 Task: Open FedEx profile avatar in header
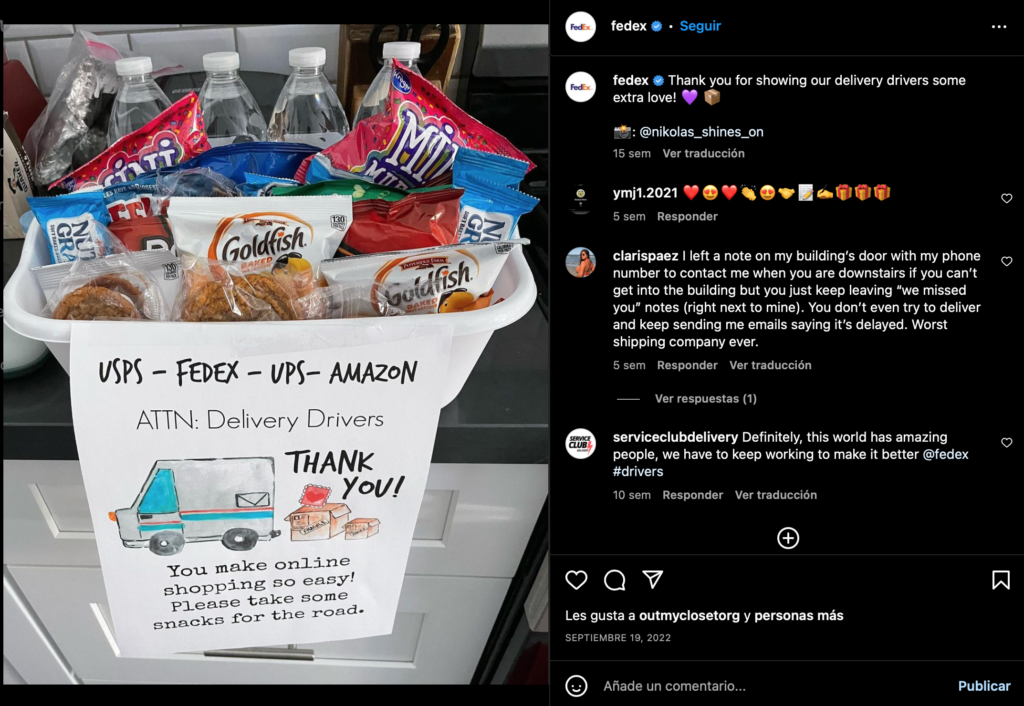[x=580, y=27]
